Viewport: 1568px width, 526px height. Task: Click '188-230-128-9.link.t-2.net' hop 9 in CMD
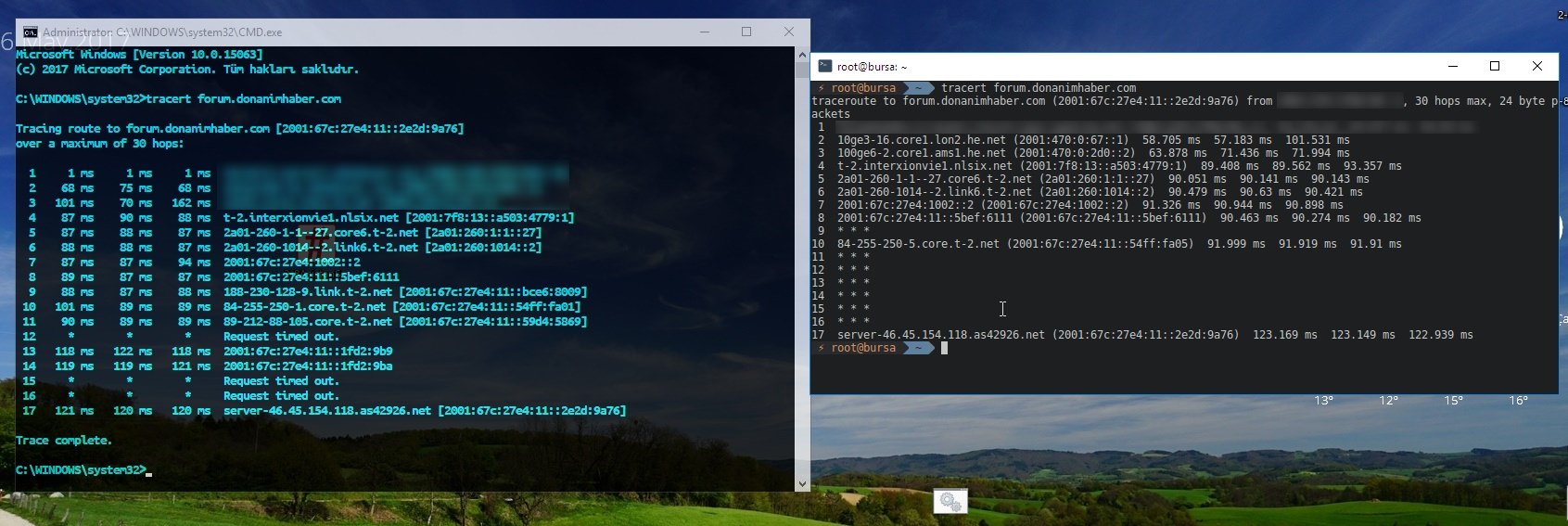click(308, 292)
